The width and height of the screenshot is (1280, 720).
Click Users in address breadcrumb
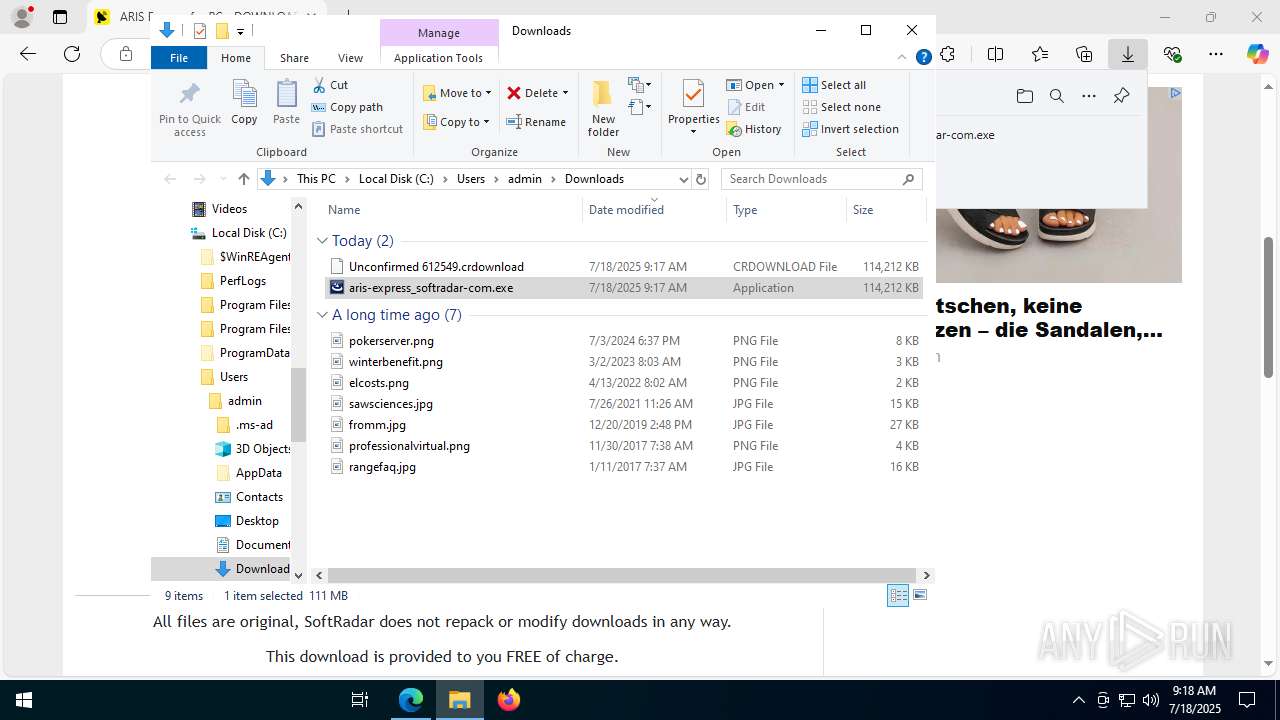click(x=471, y=179)
